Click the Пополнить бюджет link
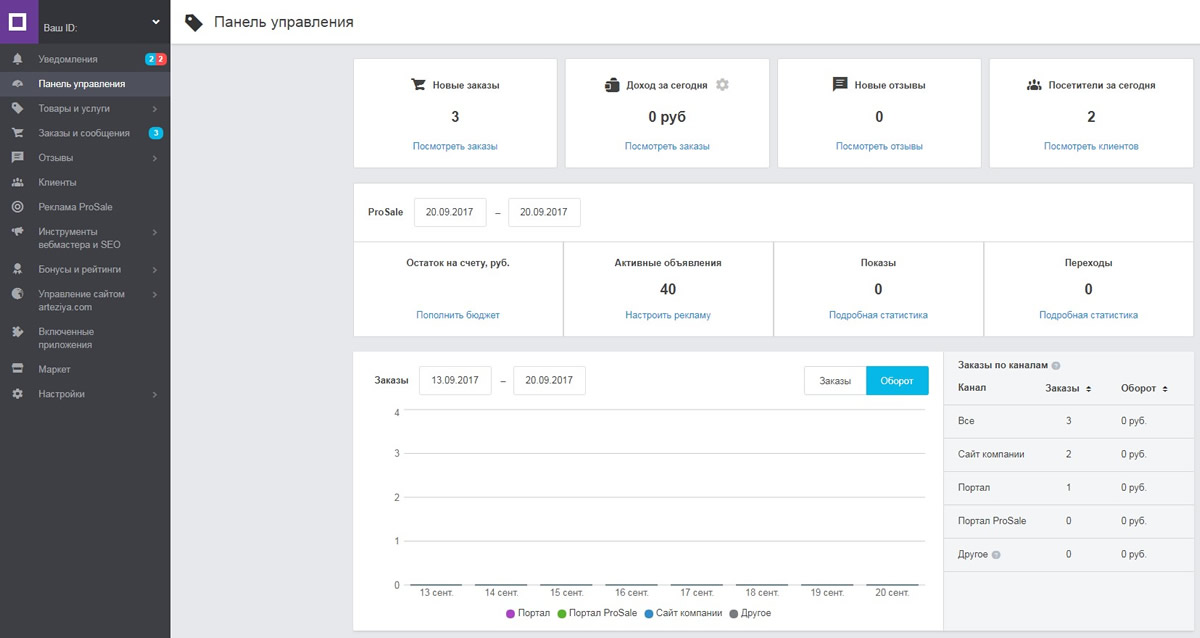Viewport: 1200px width, 638px height. point(457,314)
